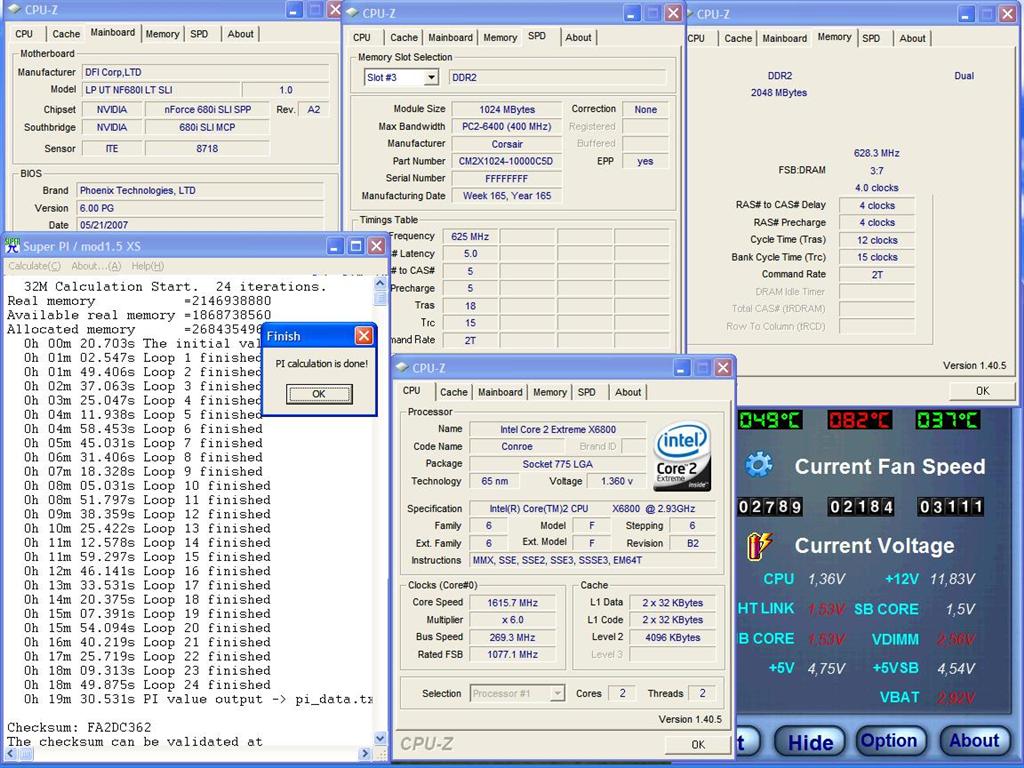Open the About menu in Super PI
The width and height of the screenshot is (1024, 768).
point(96,266)
